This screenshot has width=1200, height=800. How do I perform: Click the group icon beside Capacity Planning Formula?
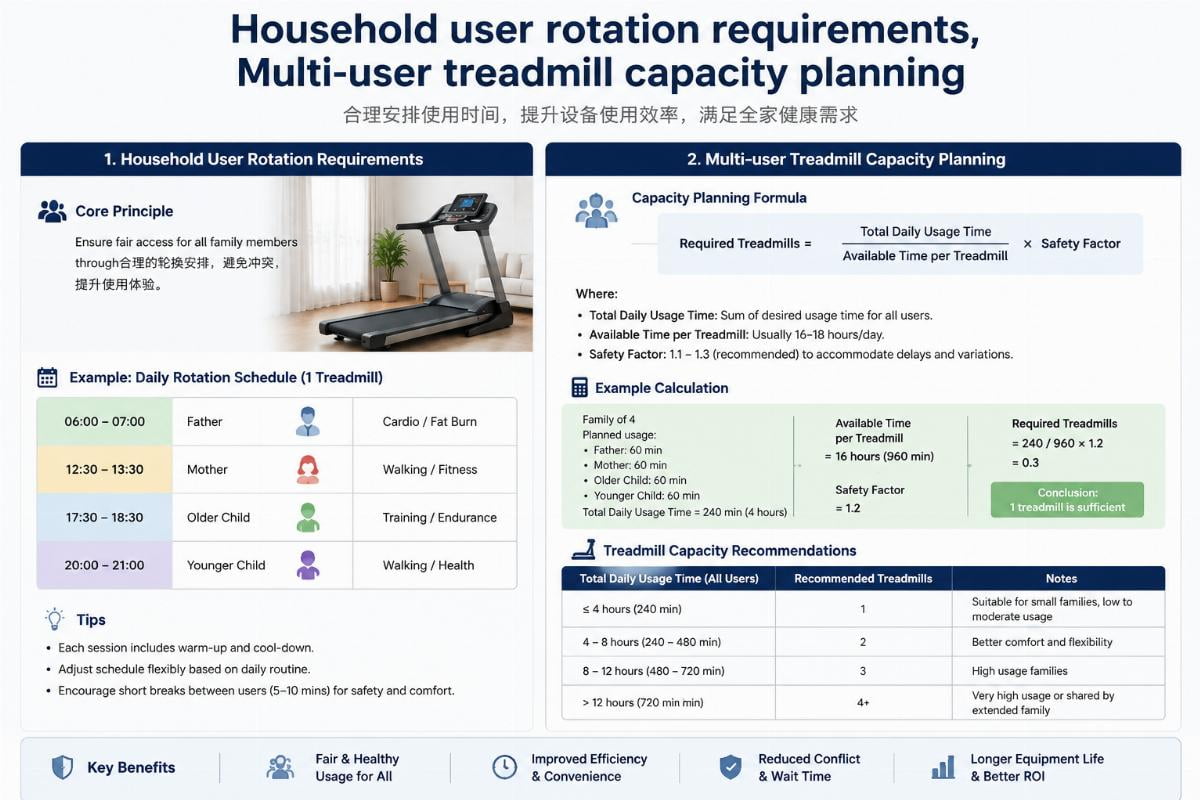pyautogui.click(x=596, y=210)
